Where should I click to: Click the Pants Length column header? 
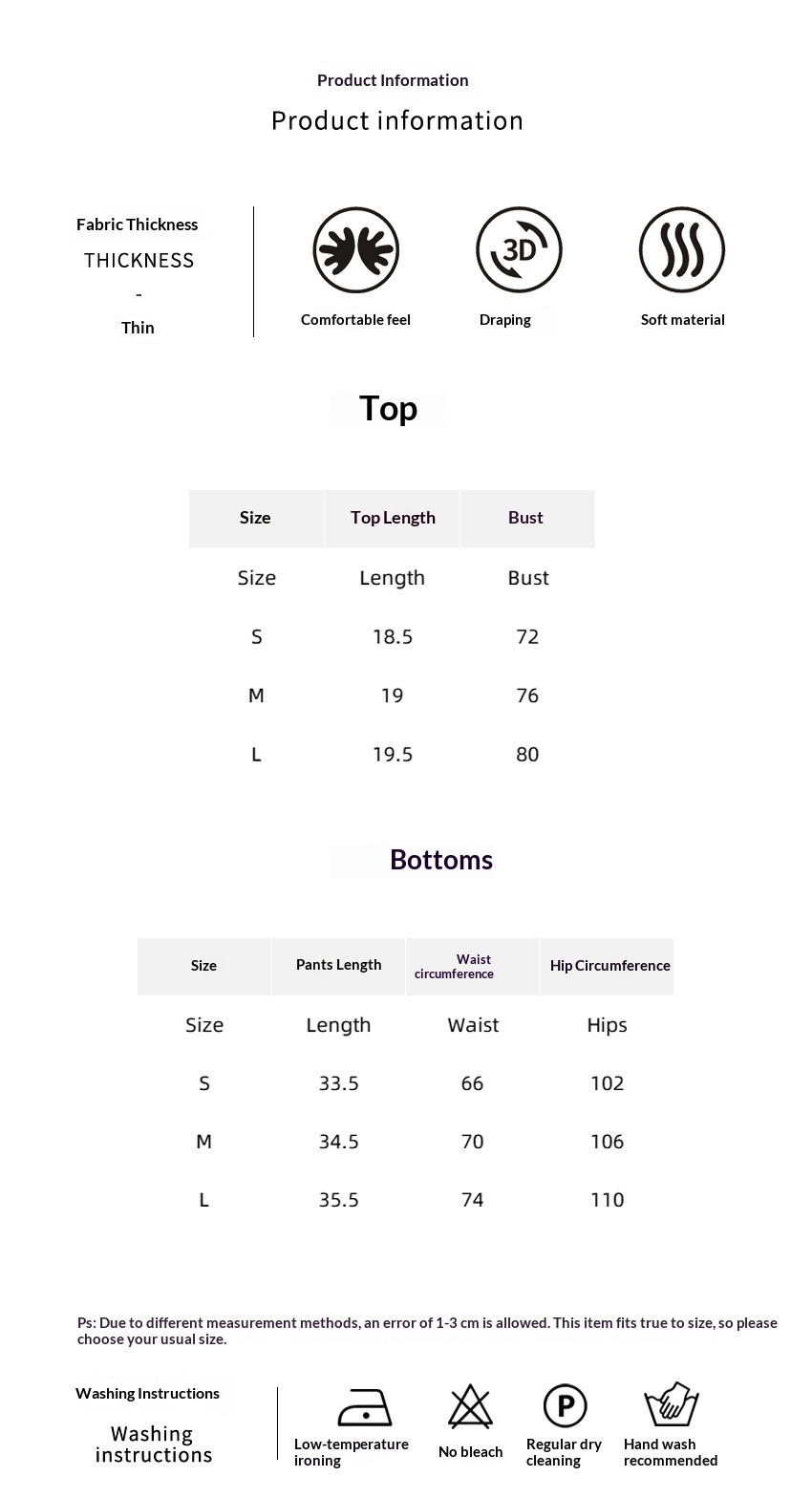[338, 965]
